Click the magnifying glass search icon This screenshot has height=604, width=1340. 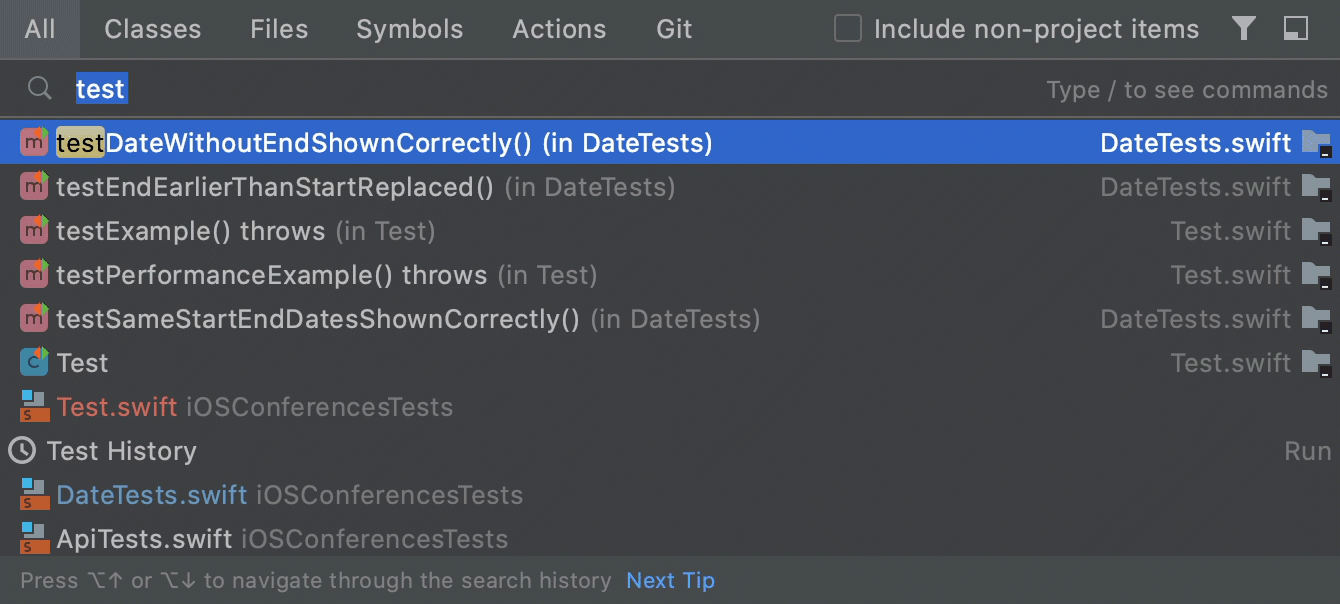[39, 89]
